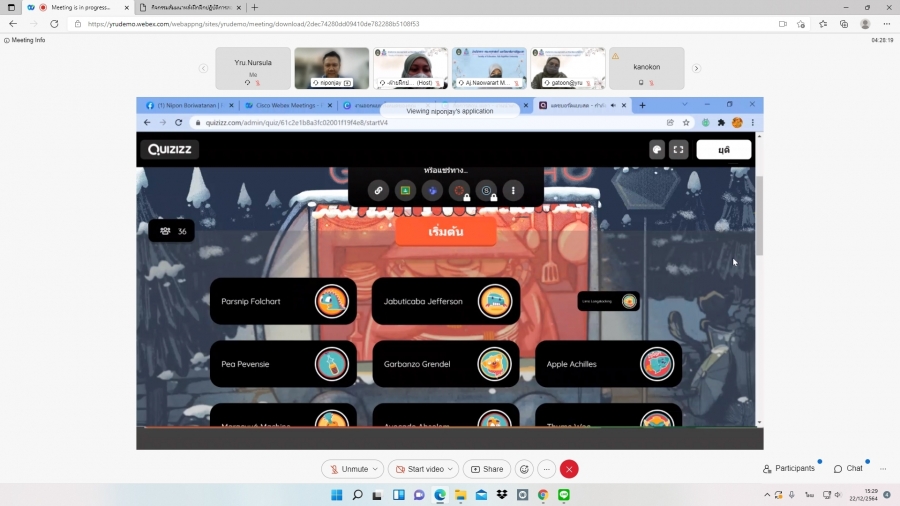Screen dimensions: 900x506
Task: Open the reactions emoji button
Action: coord(525,469)
